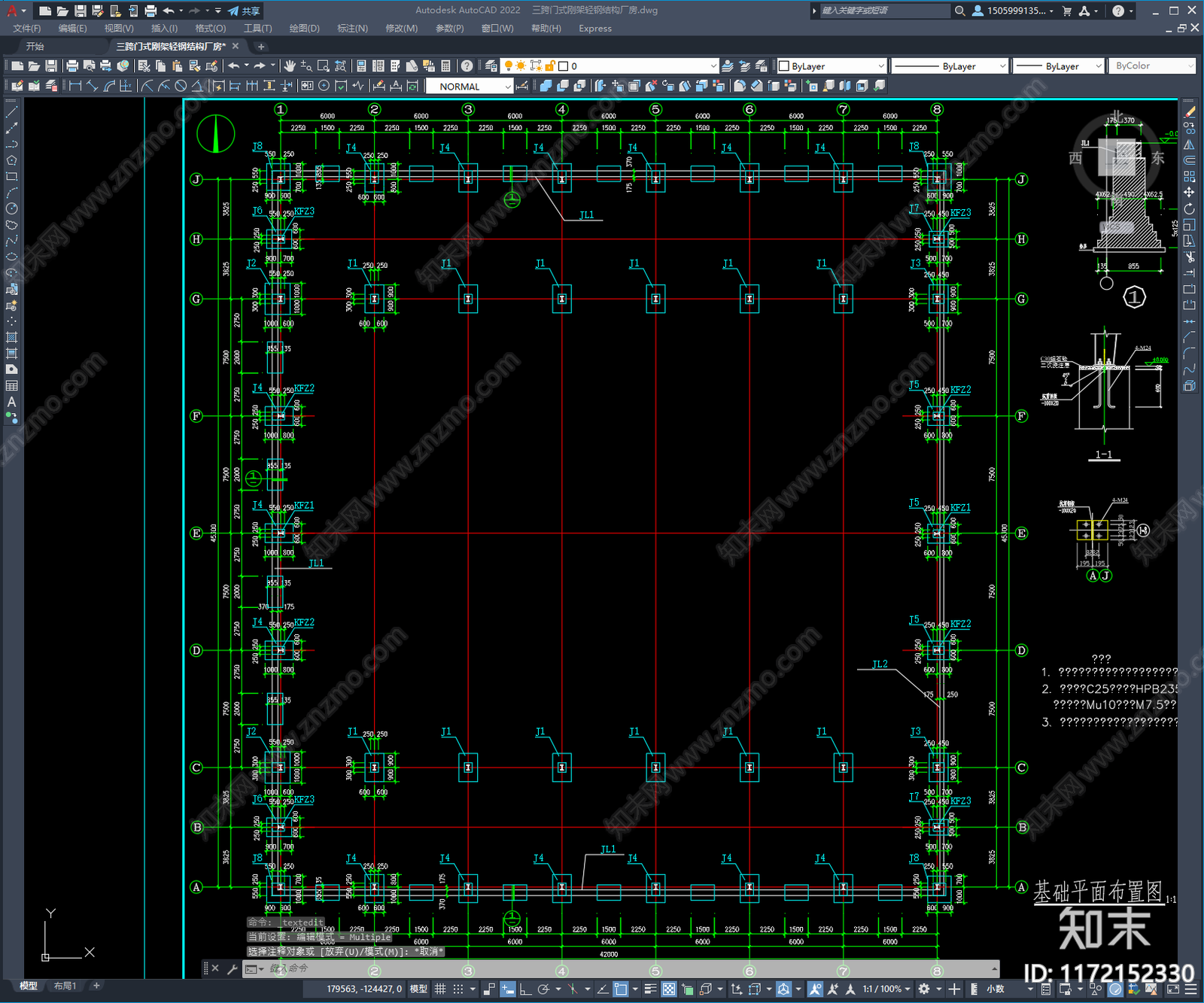Toggle object snap in status bar
The image size is (1204, 1003).
[x=621, y=989]
